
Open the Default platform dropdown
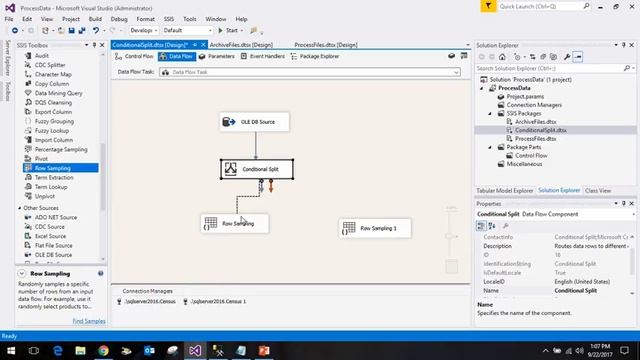pos(187,30)
